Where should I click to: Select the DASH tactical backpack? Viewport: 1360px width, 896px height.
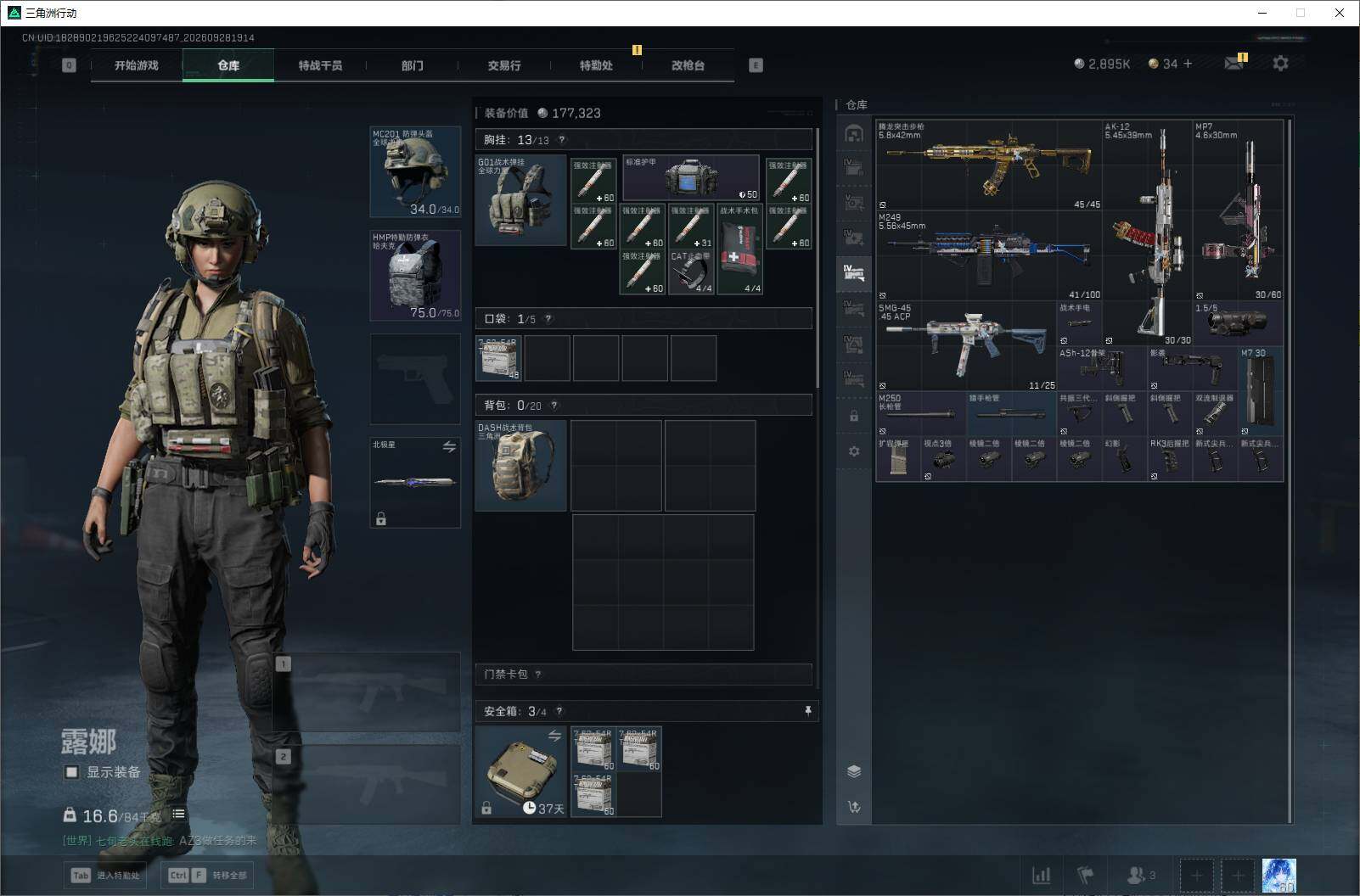coord(520,466)
